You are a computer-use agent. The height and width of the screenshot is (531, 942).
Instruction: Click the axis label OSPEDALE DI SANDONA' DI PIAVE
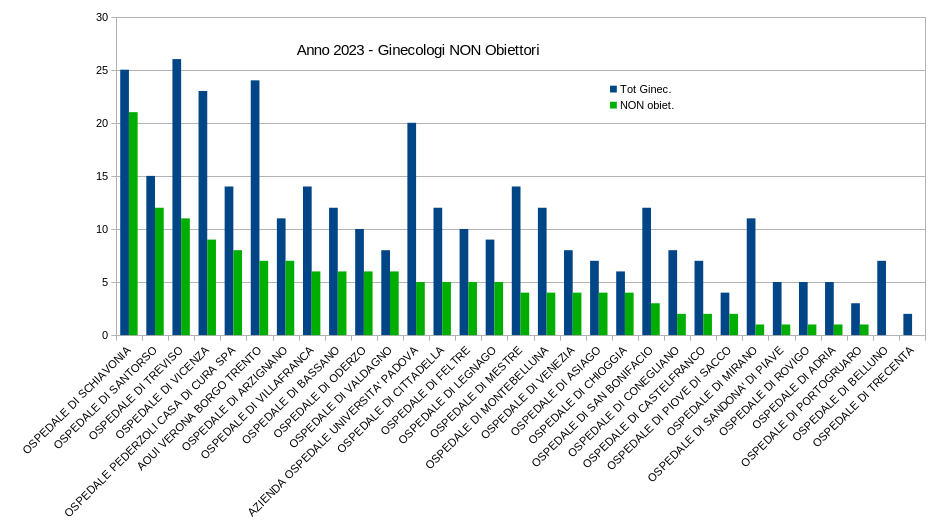[715, 414]
